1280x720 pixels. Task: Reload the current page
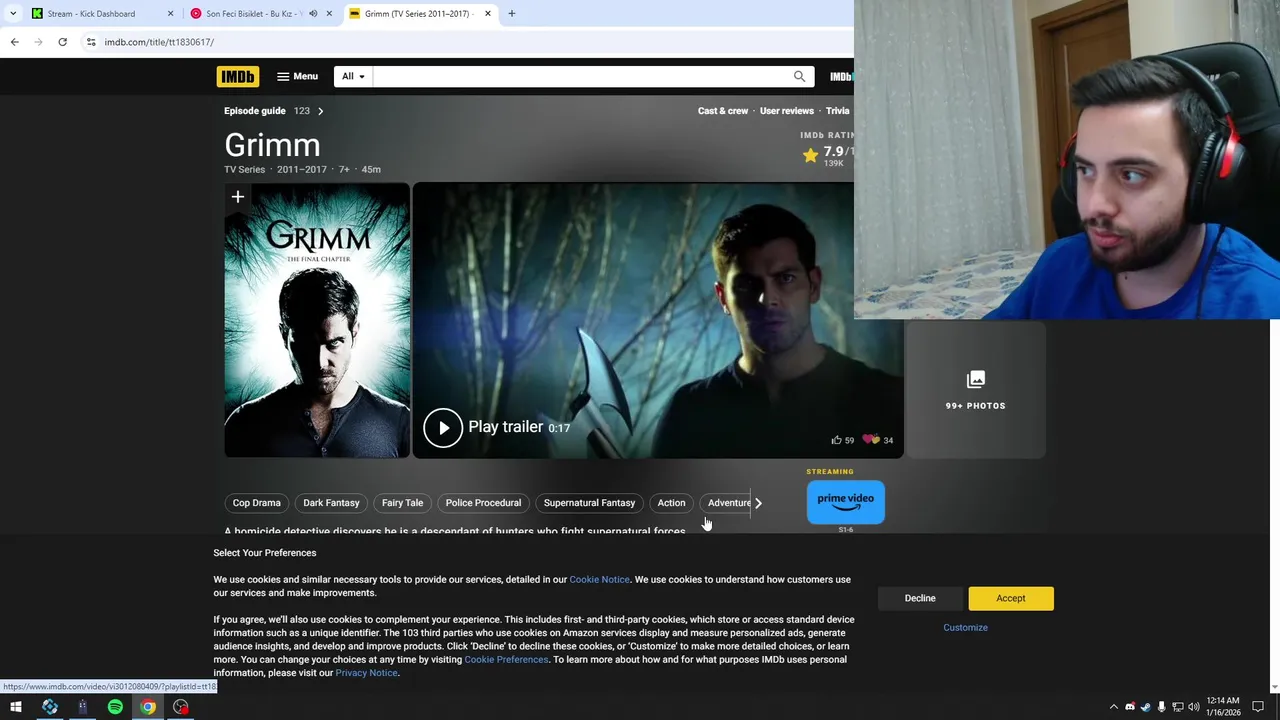pyautogui.click(x=62, y=42)
